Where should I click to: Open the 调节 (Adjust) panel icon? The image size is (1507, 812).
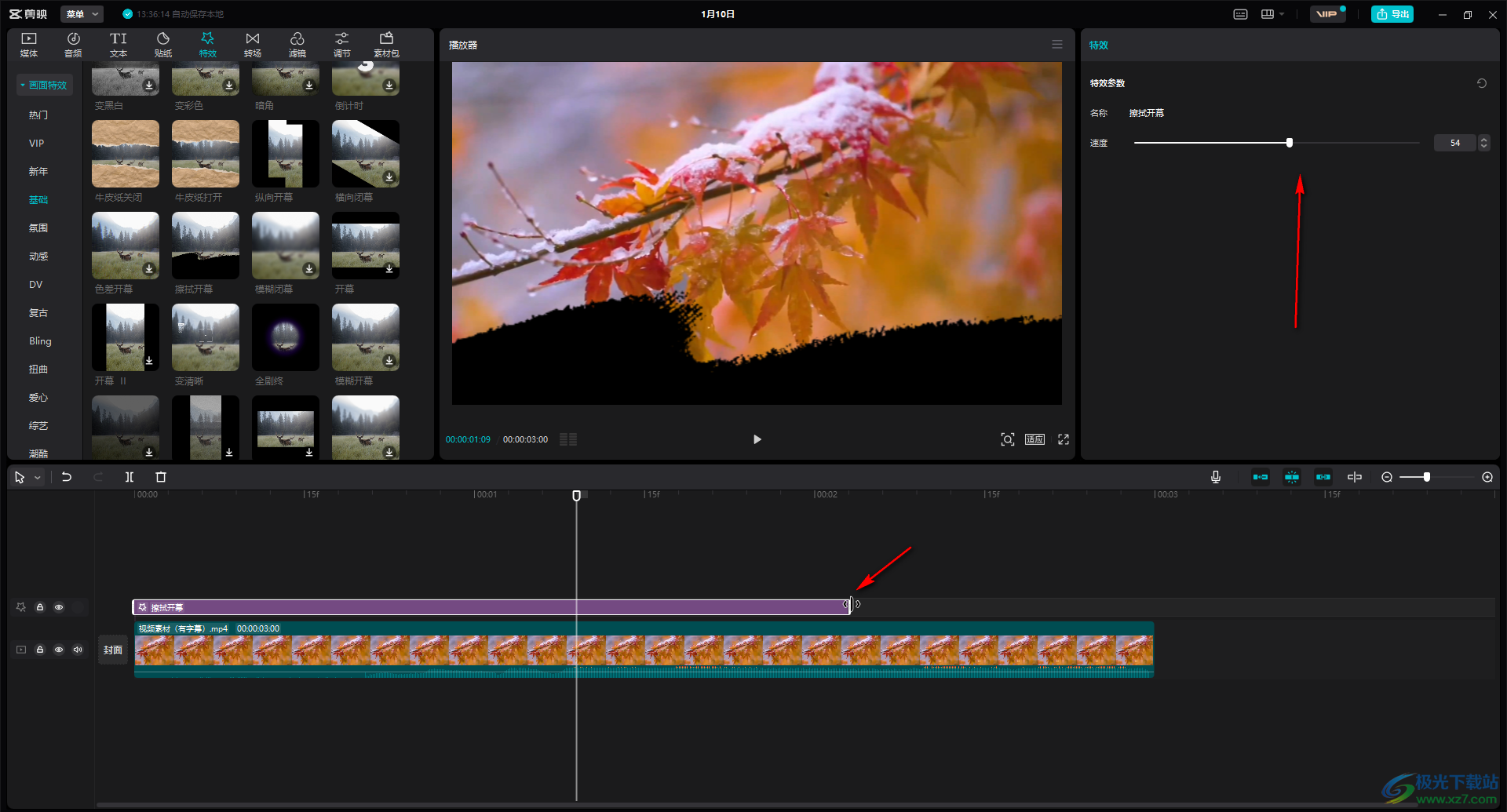tap(342, 45)
